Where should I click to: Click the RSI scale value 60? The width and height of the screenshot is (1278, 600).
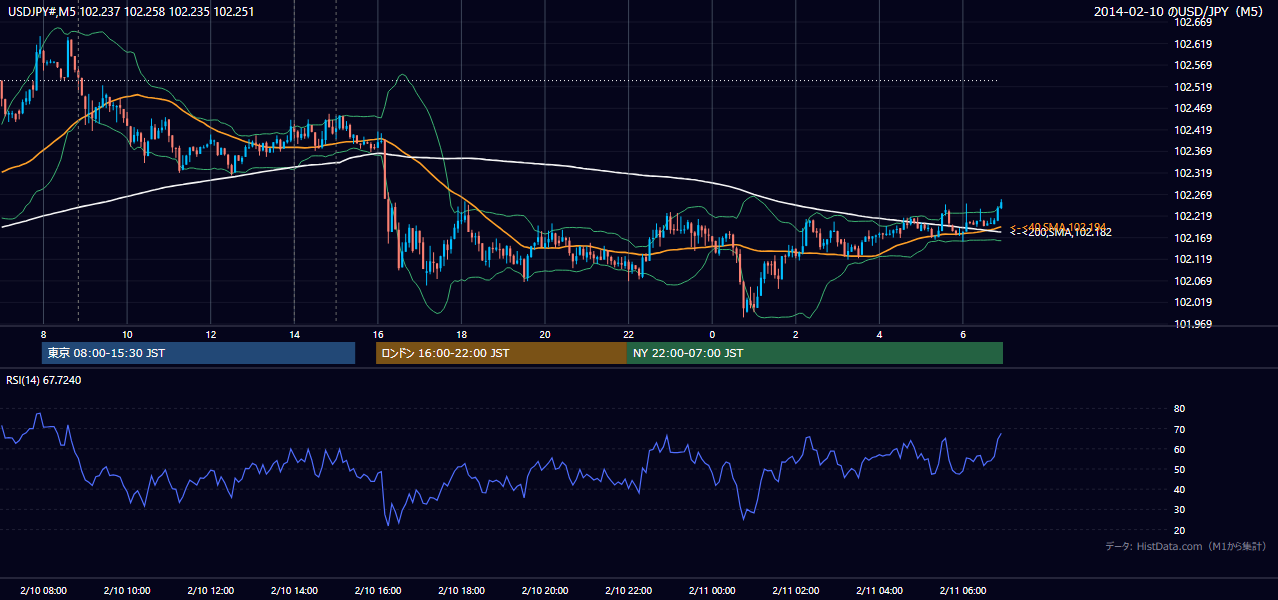click(x=1179, y=449)
